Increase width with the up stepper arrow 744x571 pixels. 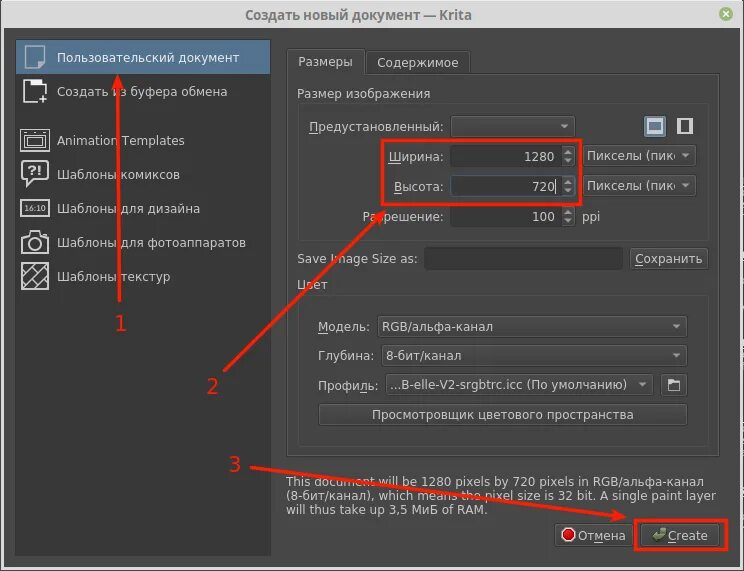(568, 151)
